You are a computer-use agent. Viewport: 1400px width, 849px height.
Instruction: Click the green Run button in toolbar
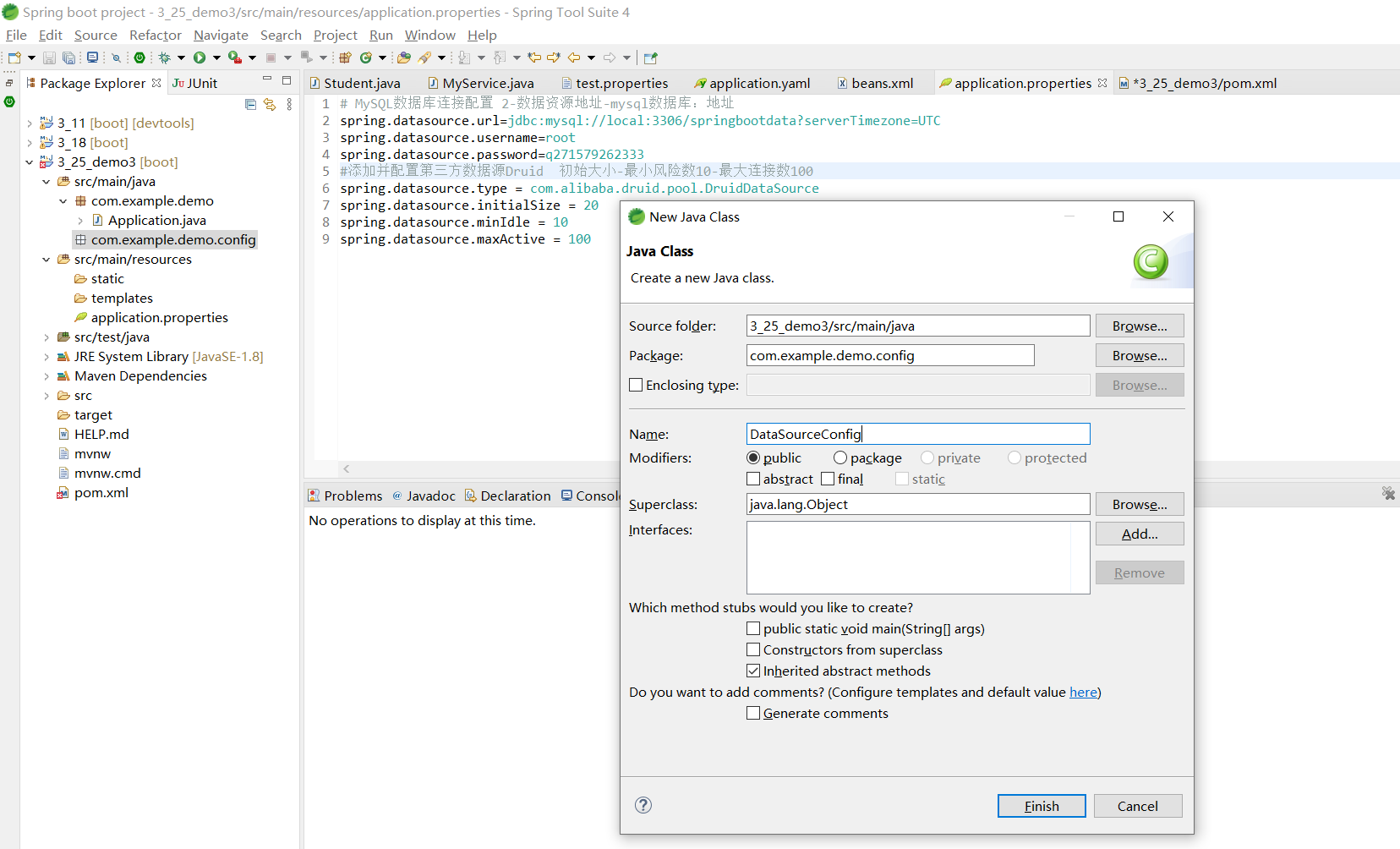tap(200, 58)
